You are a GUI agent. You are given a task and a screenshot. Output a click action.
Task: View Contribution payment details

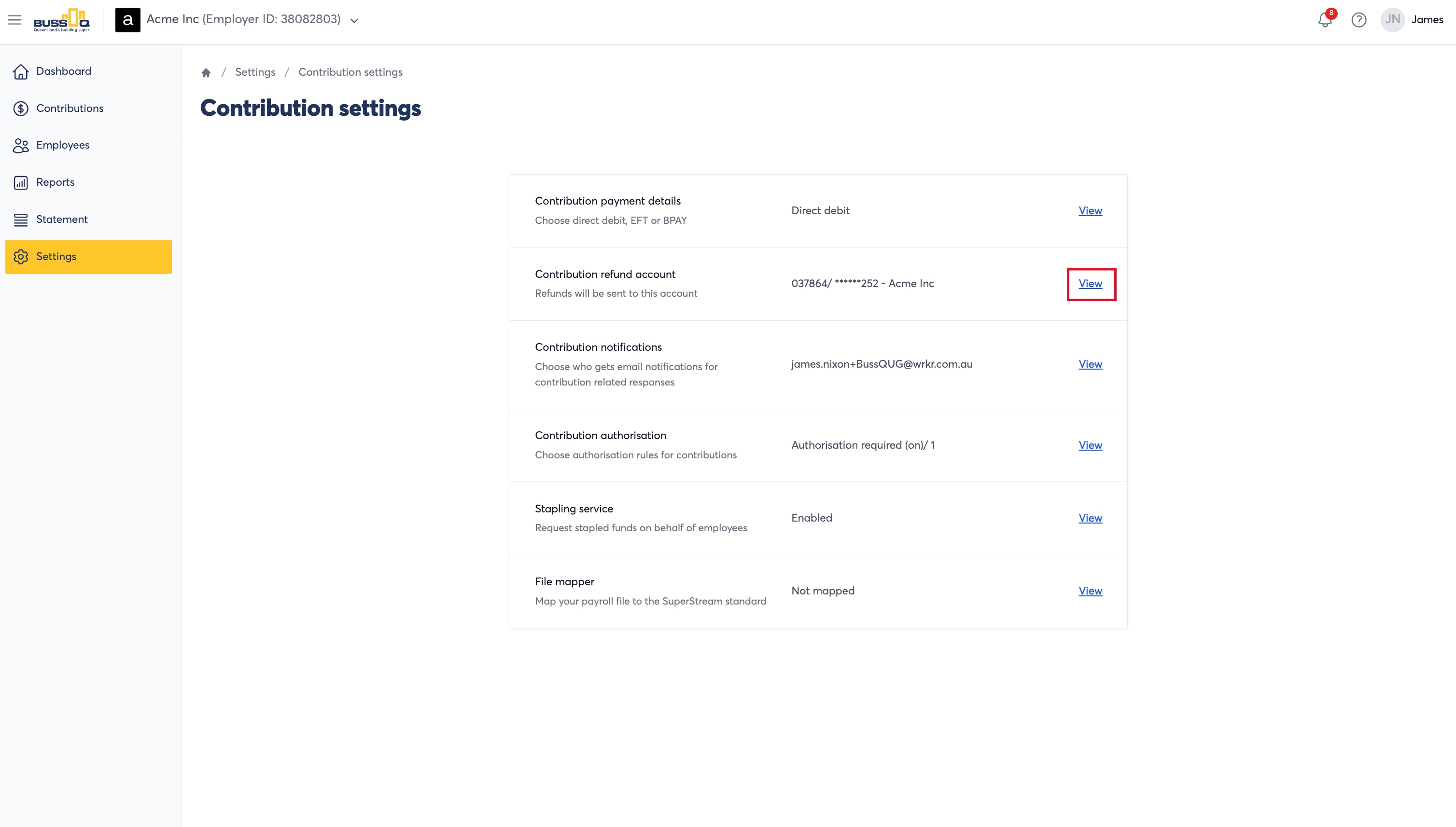(1090, 211)
